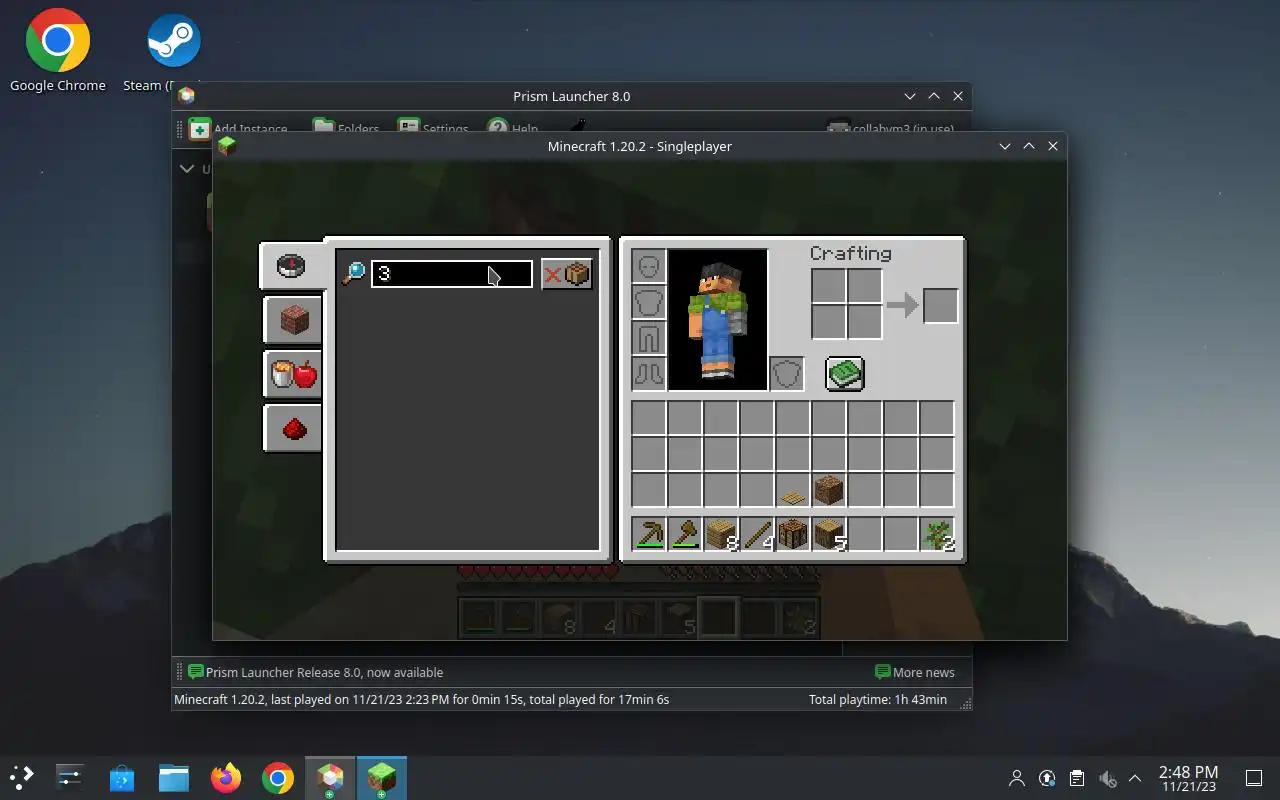
Task: Pick up the stack of 8 planks
Action: pyautogui.click(x=720, y=534)
